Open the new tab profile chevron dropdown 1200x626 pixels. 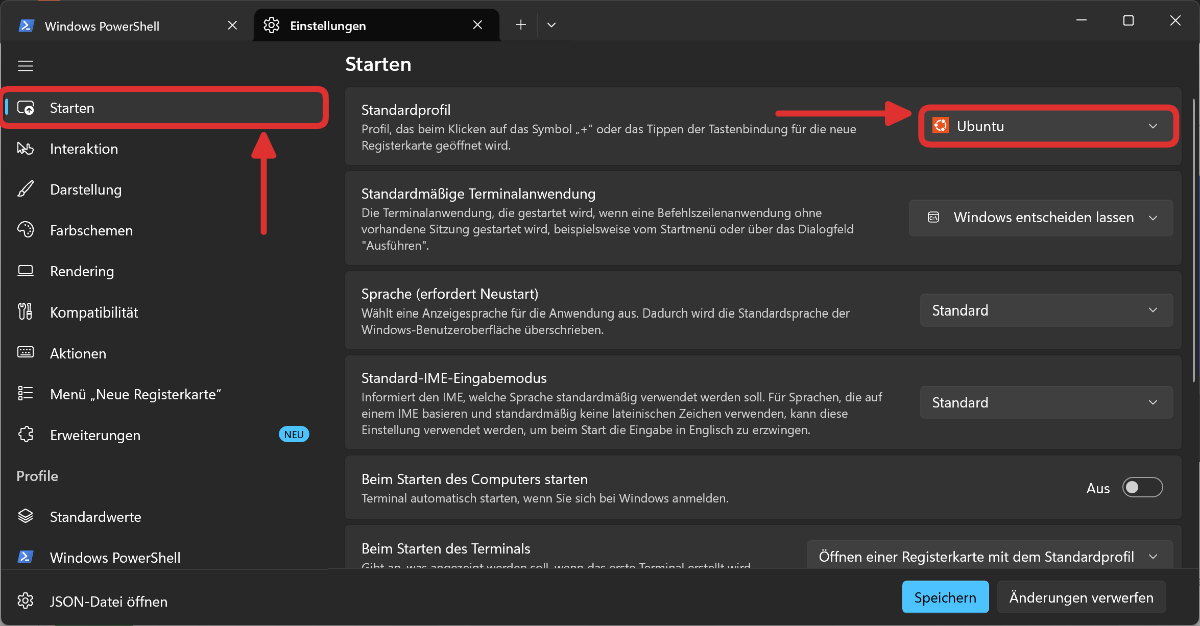(551, 25)
